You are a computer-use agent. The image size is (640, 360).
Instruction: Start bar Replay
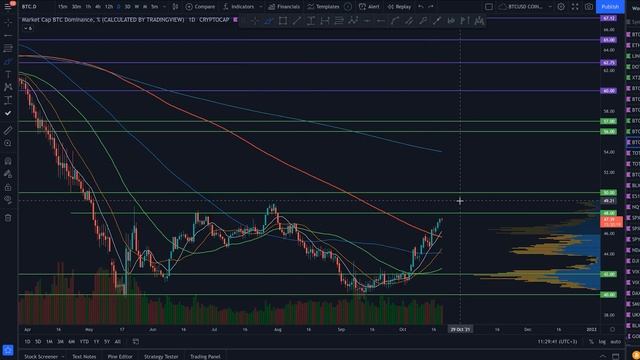(399, 7)
